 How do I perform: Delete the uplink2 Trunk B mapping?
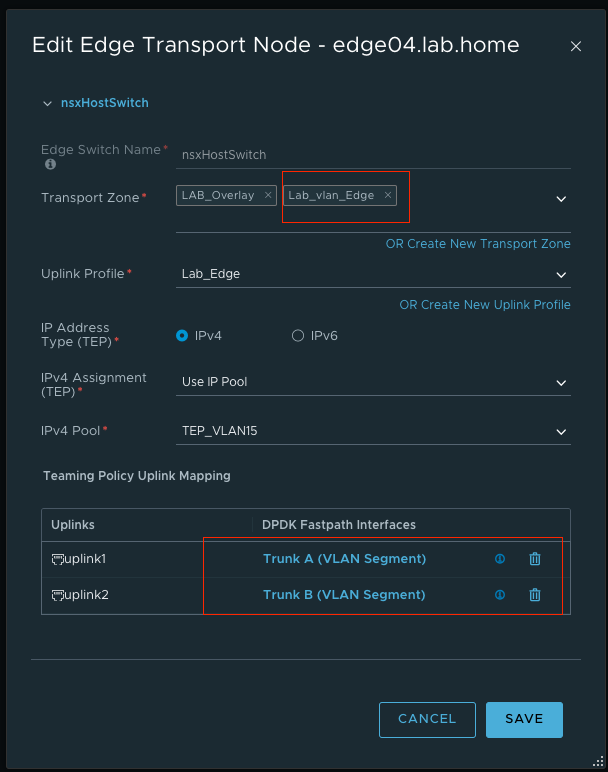point(535,595)
